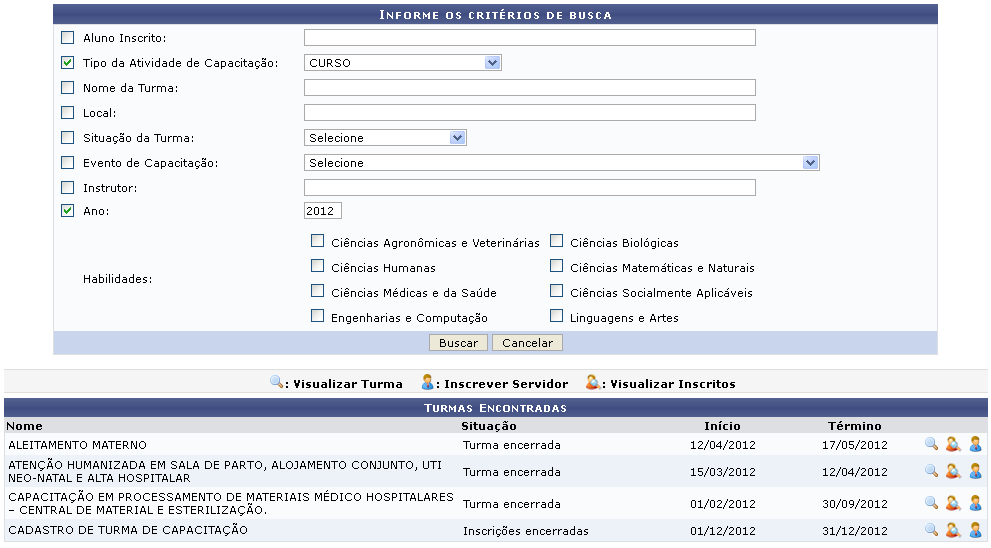View enrolled list for CAPACITAÇÃO EM PROCESSAMENTO row
This screenshot has height=548, width=991.
coord(953,503)
